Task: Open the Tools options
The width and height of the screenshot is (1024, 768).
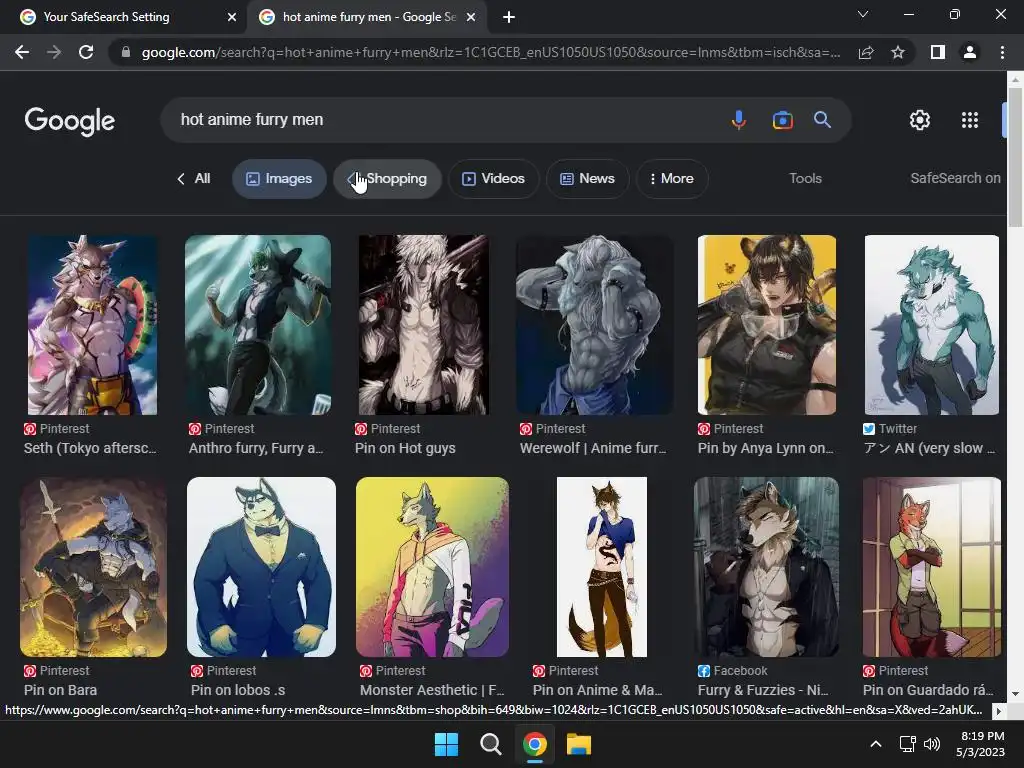Action: point(805,178)
